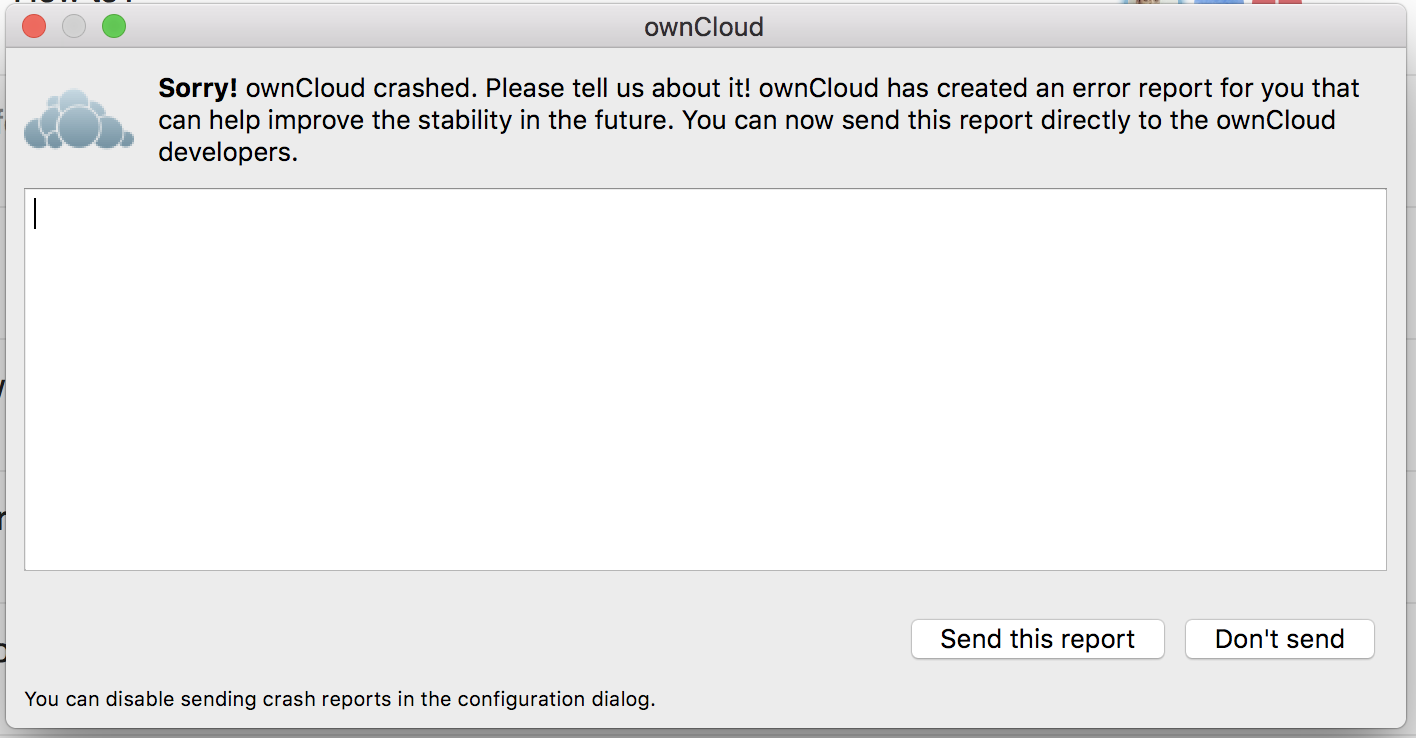
Task: Click the empty title bar area right of ownCloud
Action: tap(1080, 27)
